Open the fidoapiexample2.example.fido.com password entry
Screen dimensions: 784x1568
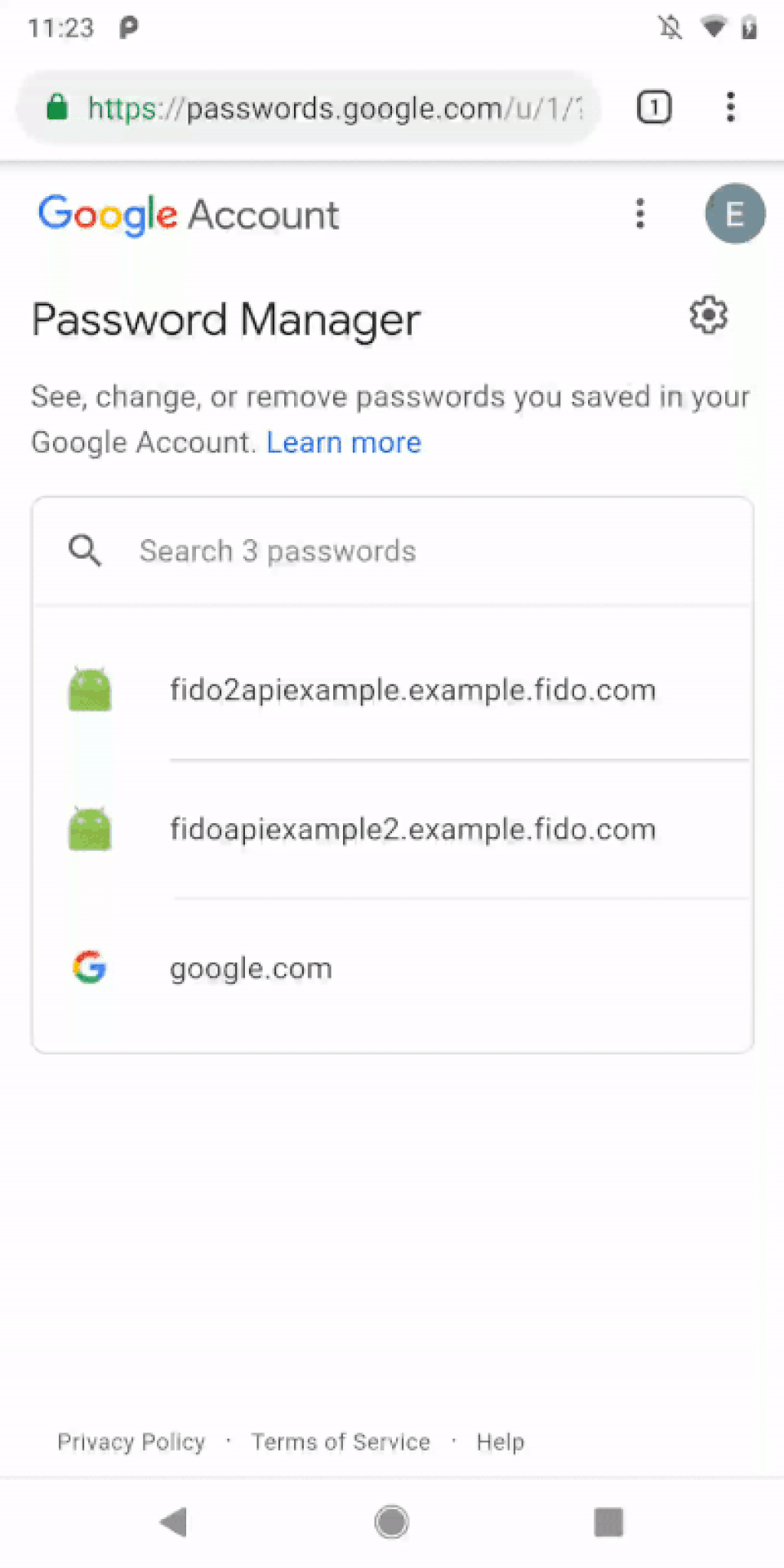(412, 828)
